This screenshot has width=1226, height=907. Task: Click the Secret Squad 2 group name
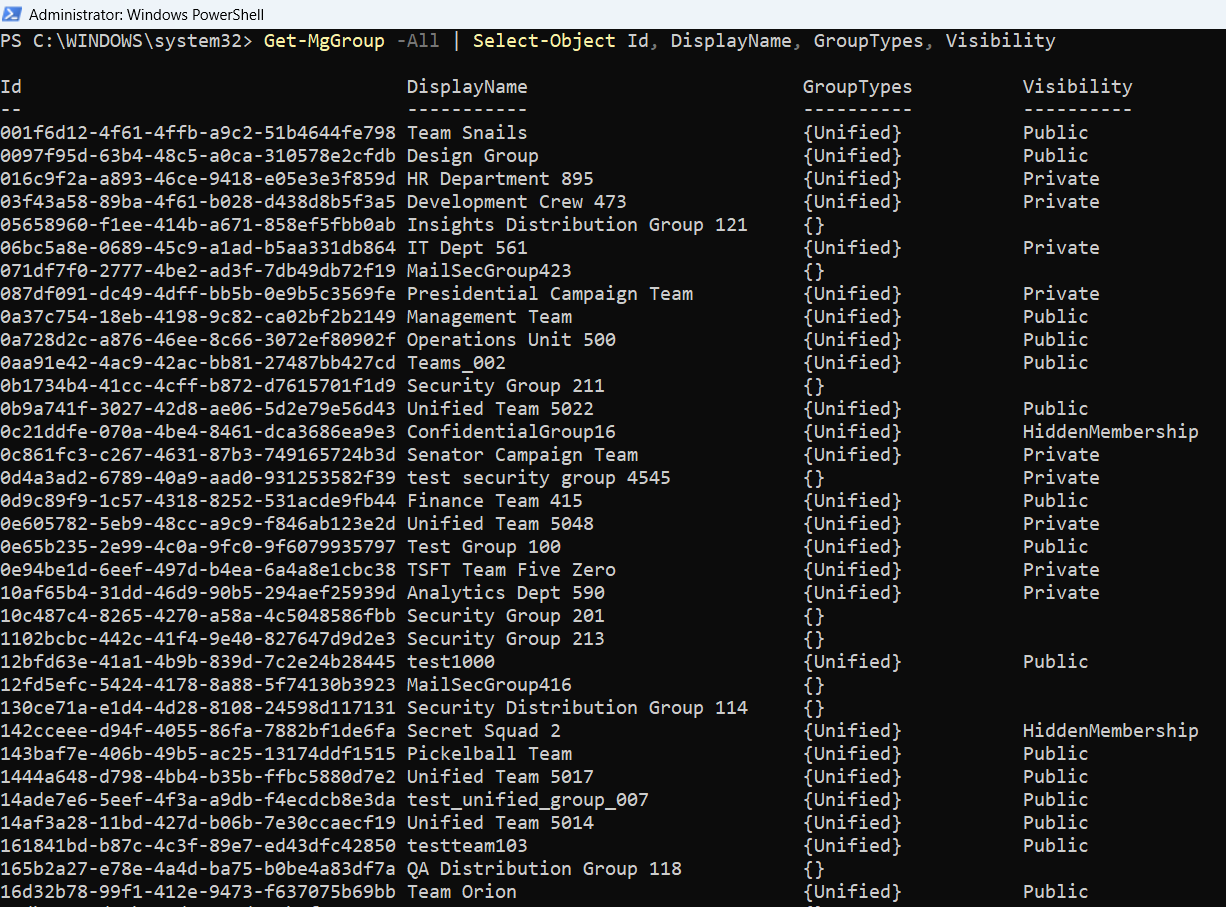[x=483, y=731]
